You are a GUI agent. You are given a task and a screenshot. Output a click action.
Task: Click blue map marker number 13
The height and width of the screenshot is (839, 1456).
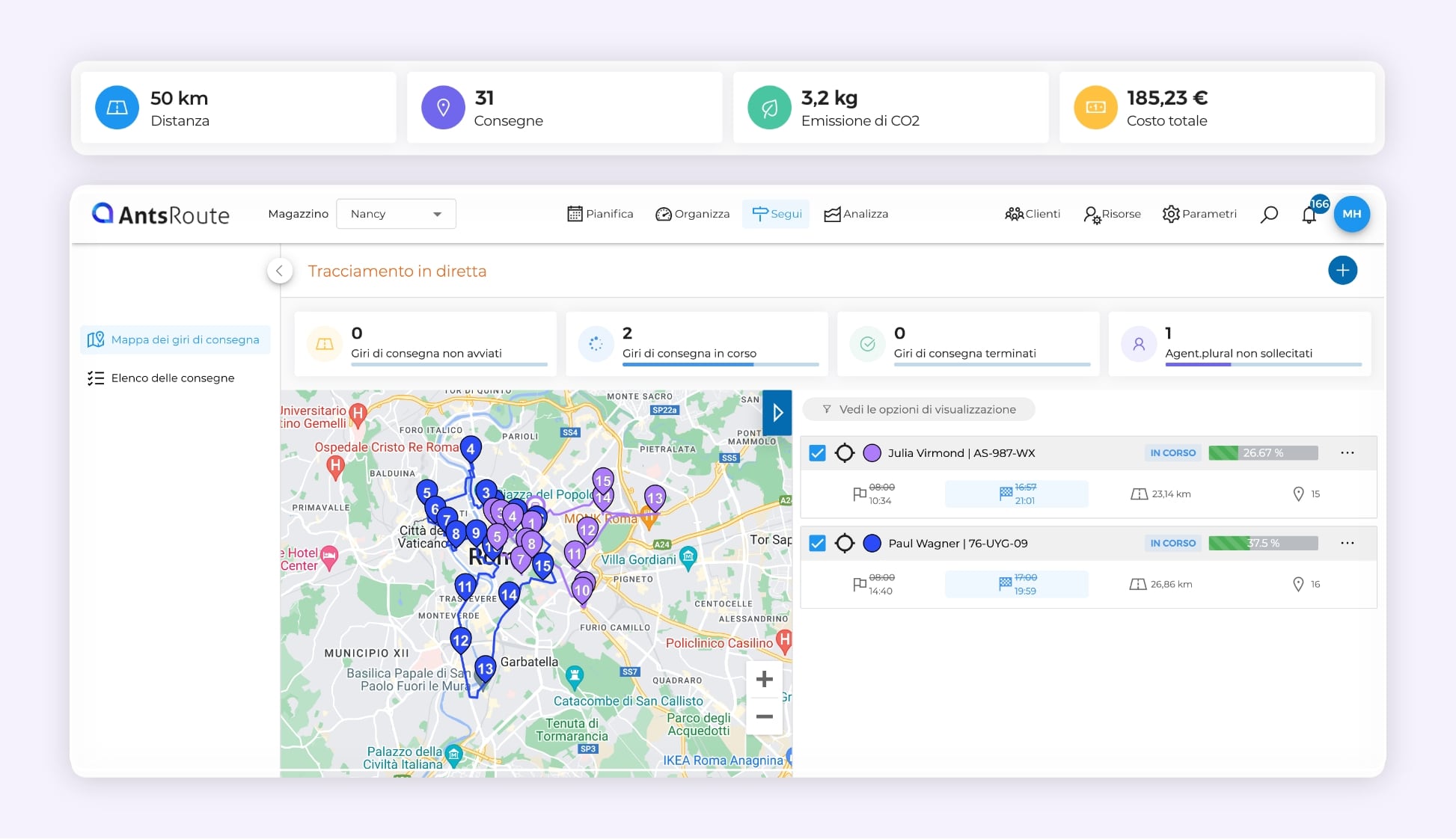(x=485, y=668)
